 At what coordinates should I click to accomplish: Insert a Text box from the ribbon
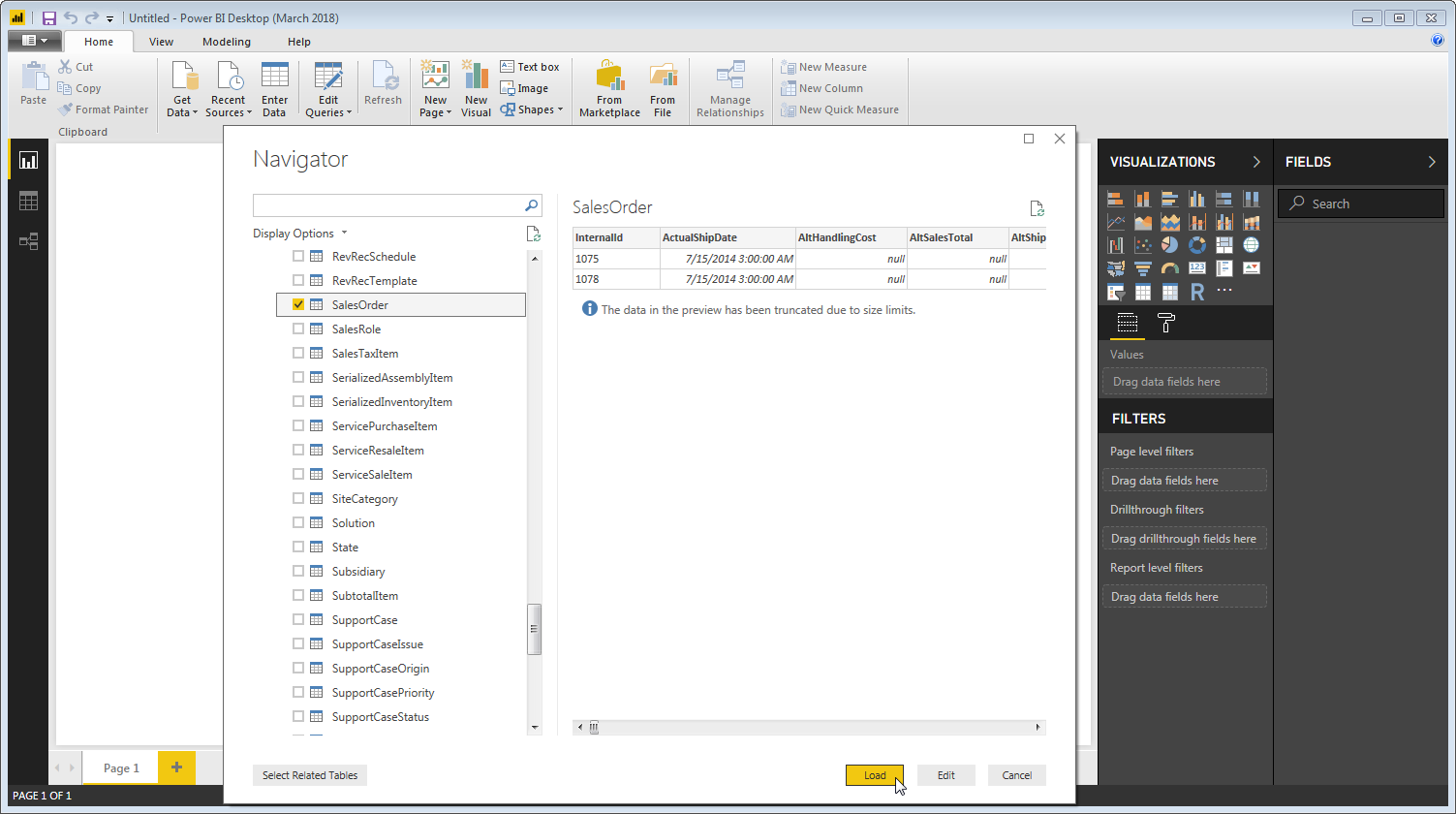pos(531,66)
